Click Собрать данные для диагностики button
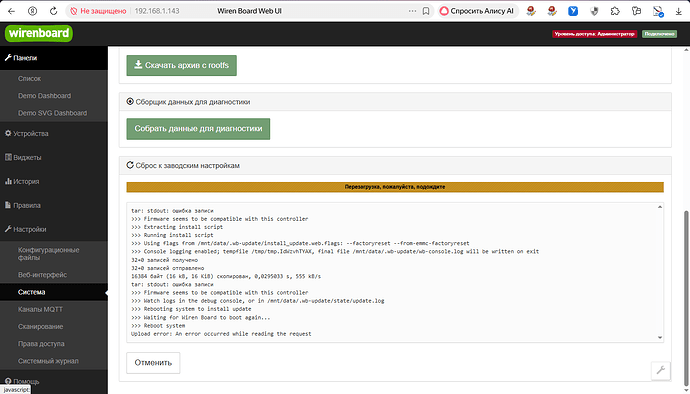Viewport: 690px width, 394px height. [198, 129]
